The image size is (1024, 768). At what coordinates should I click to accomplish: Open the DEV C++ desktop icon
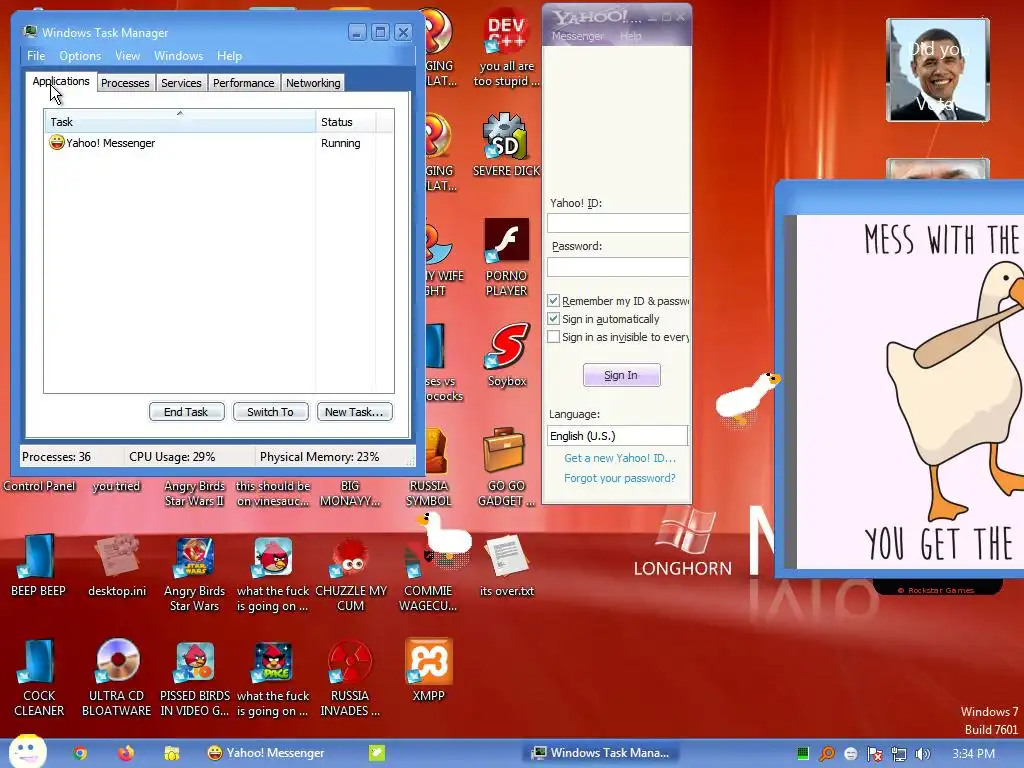coord(506,48)
